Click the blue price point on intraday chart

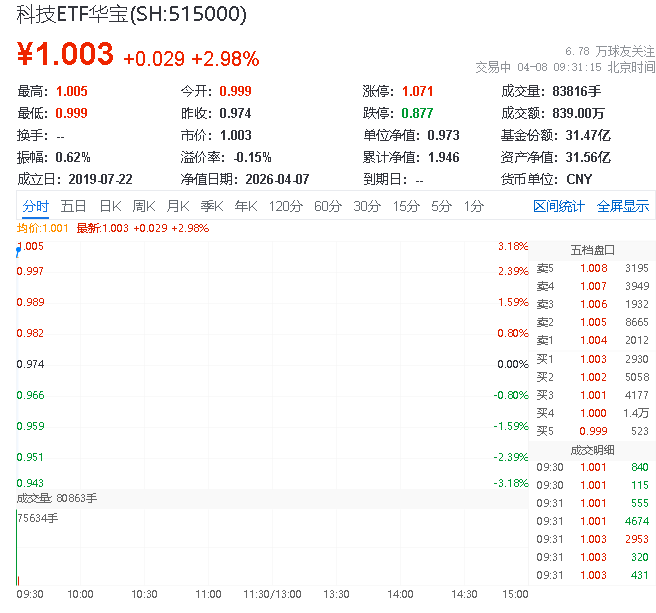coord(18,250)
